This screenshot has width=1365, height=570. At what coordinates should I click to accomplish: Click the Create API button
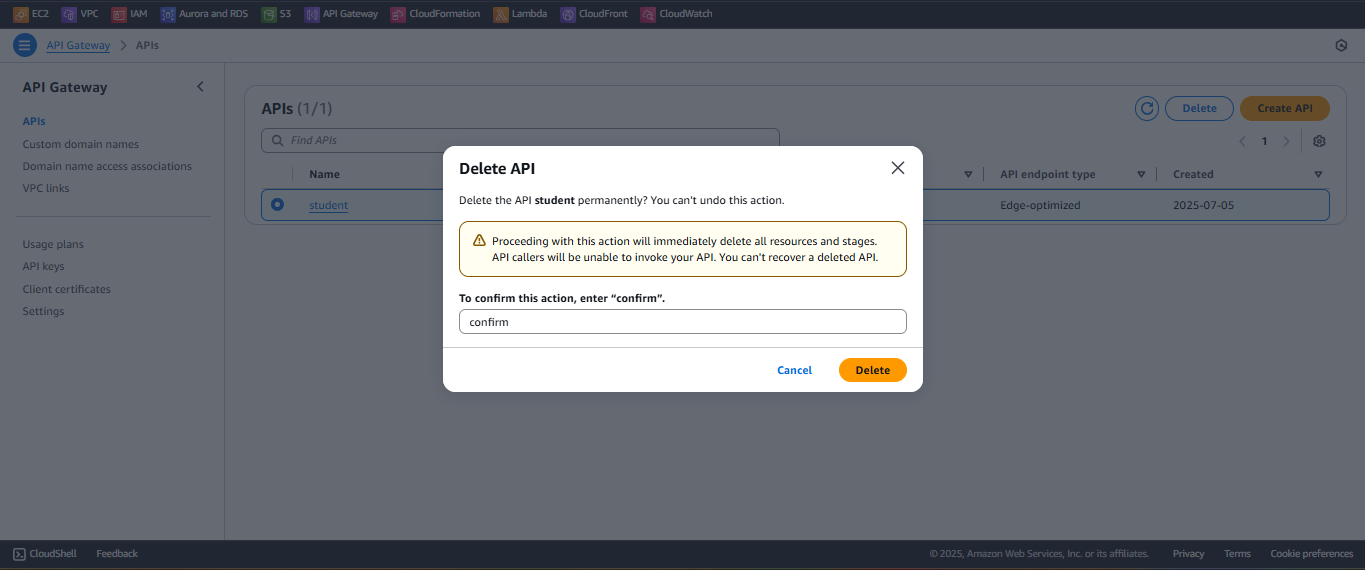point(1285,108)
